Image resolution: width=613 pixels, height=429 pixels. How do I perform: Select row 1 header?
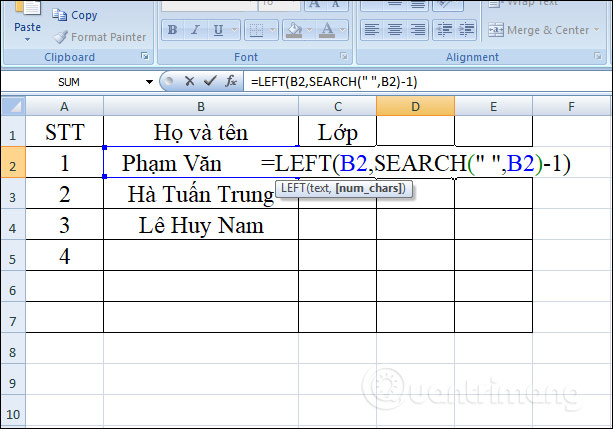coord(13,132)
